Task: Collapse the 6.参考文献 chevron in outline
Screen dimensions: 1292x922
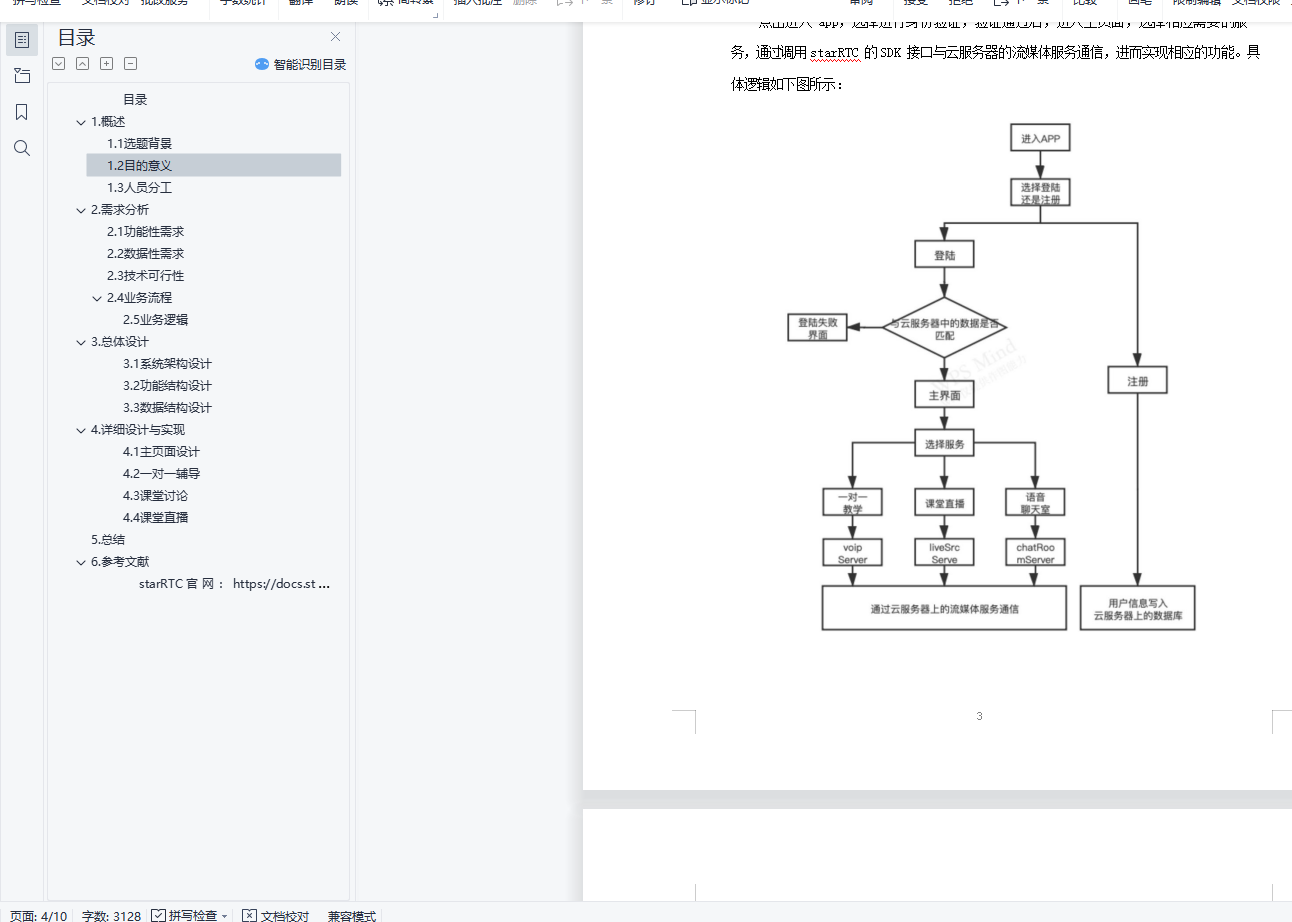Action: click(x=81, y=562)
